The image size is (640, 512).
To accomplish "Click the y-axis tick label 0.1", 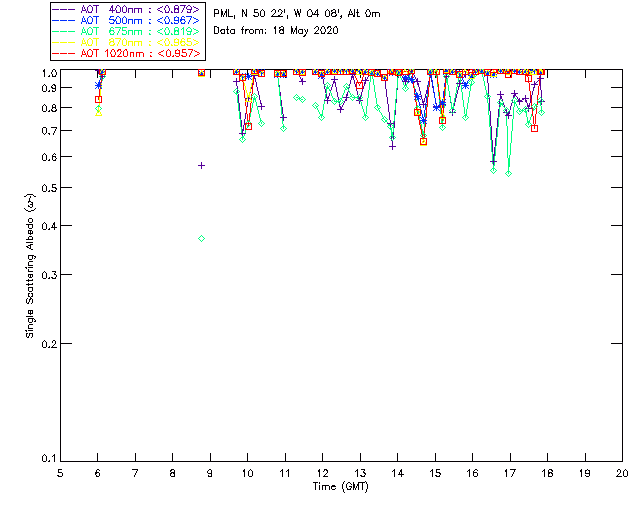I will click(x=47, y=459).
